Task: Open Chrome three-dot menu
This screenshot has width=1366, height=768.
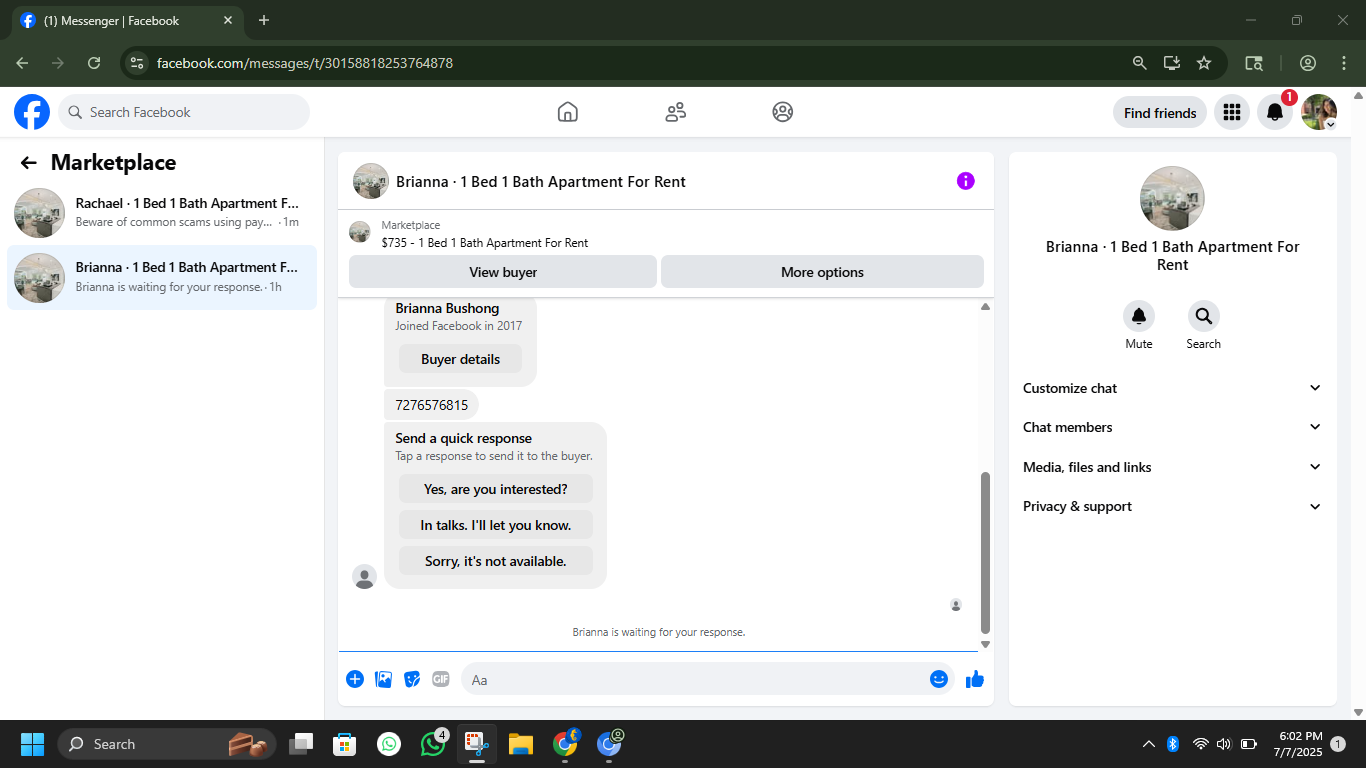Action: click(x=1343, y=63)
